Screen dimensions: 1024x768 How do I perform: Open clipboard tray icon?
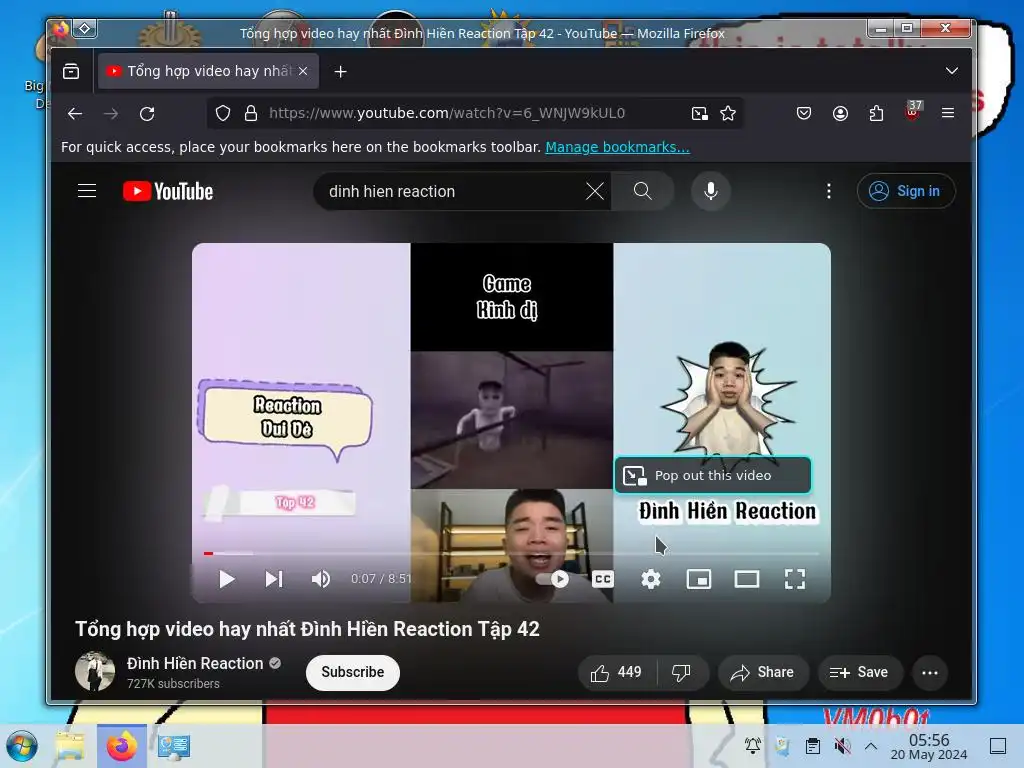pyautogui.click(x=812, y=746)
